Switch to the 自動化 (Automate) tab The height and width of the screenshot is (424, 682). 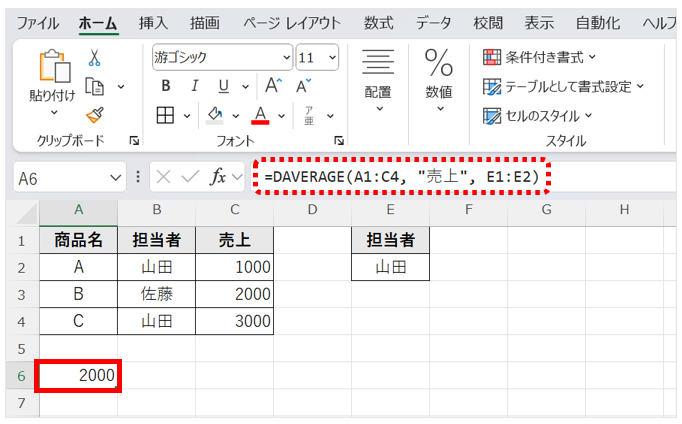[598, 23]
